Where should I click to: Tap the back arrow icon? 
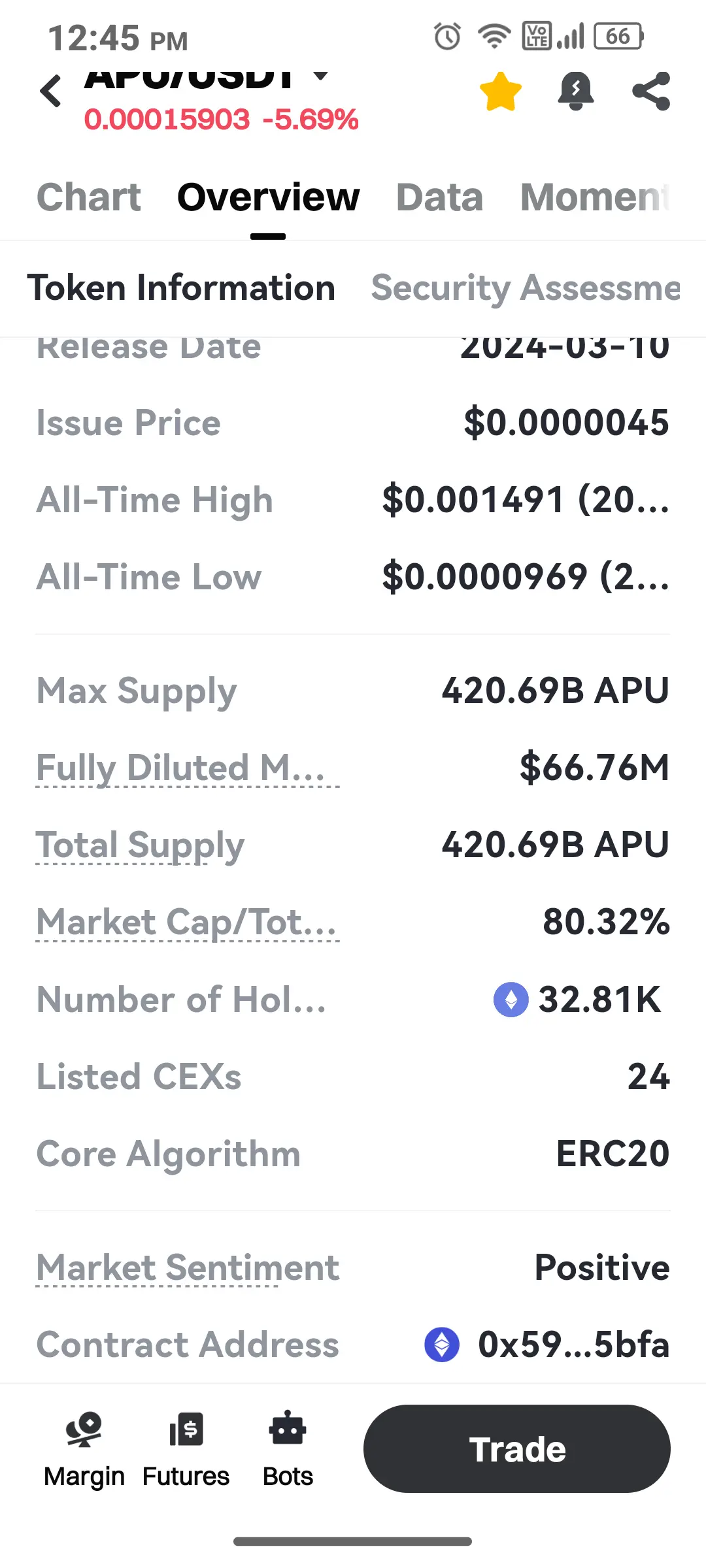[51, 91]
